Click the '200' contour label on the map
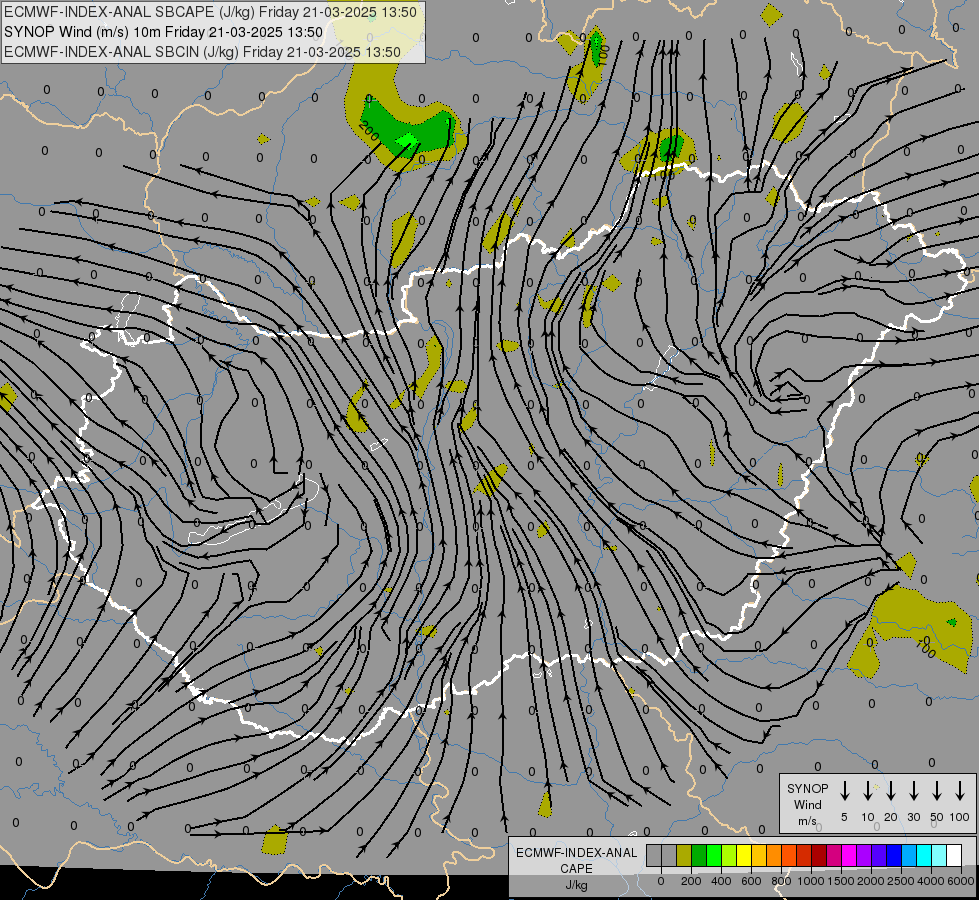The image size is (979, 900). pyautogui.click(x=369, y=131)
